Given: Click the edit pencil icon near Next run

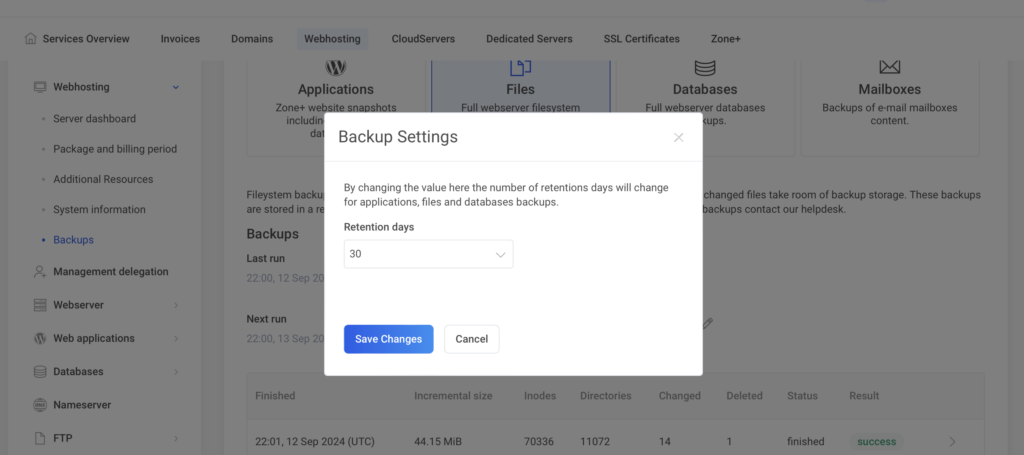Looking at the screenshot, I should pyautogui.click(x=708, y=324).
